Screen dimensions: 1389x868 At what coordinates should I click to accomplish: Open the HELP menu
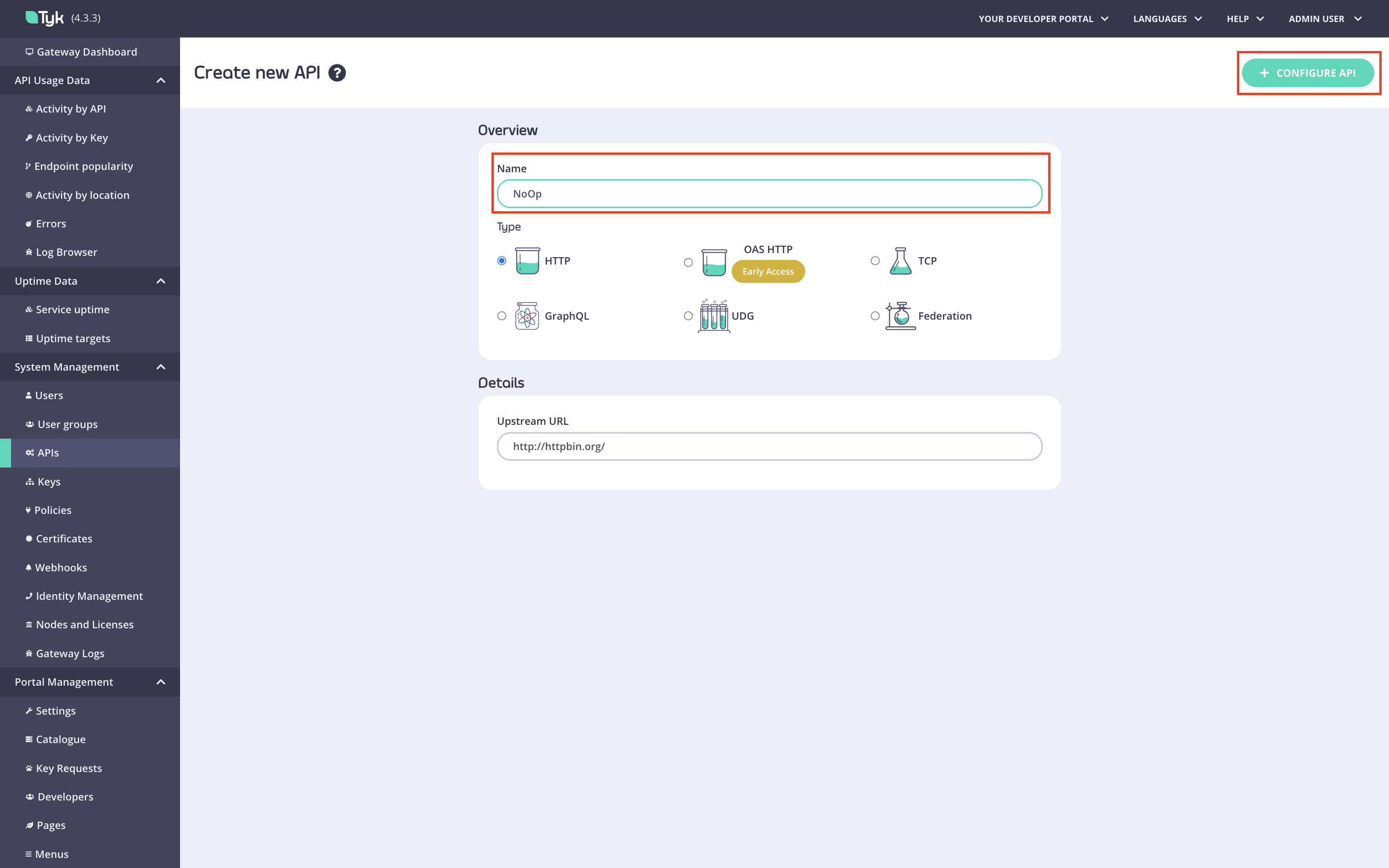point(1244,18)
